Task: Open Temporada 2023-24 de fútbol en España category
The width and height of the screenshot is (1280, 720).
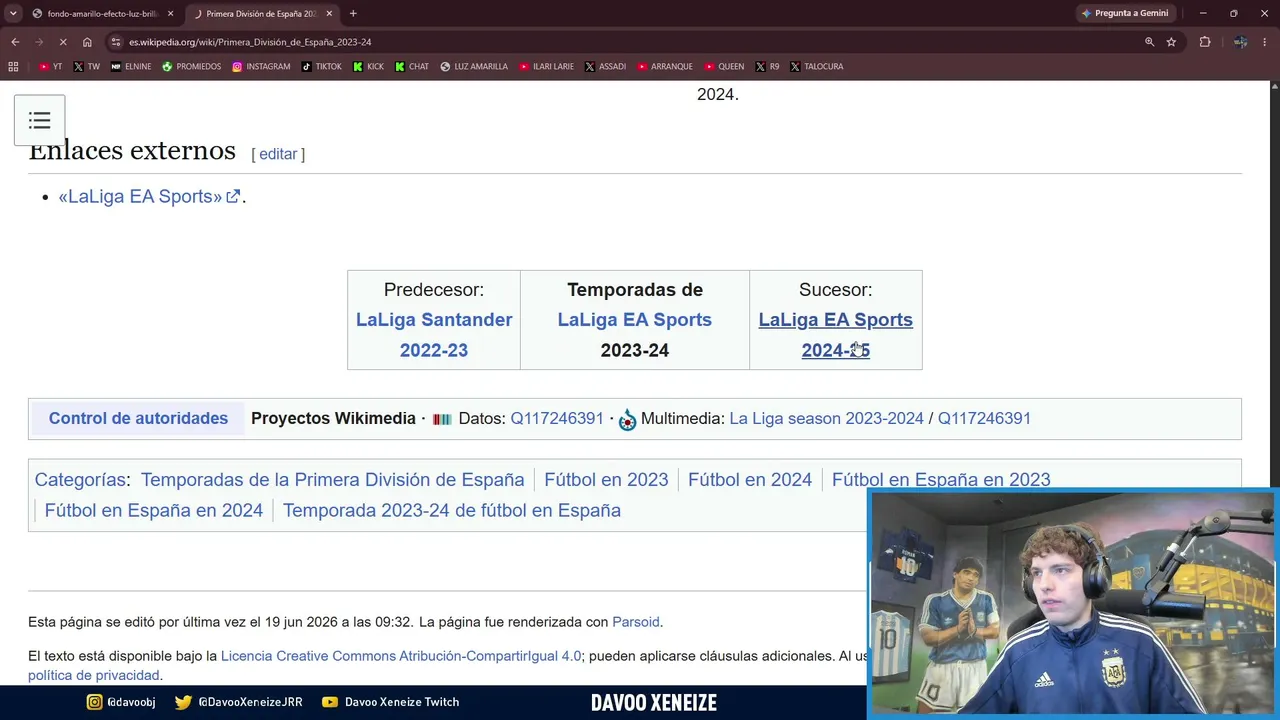Action: (452, 510)
